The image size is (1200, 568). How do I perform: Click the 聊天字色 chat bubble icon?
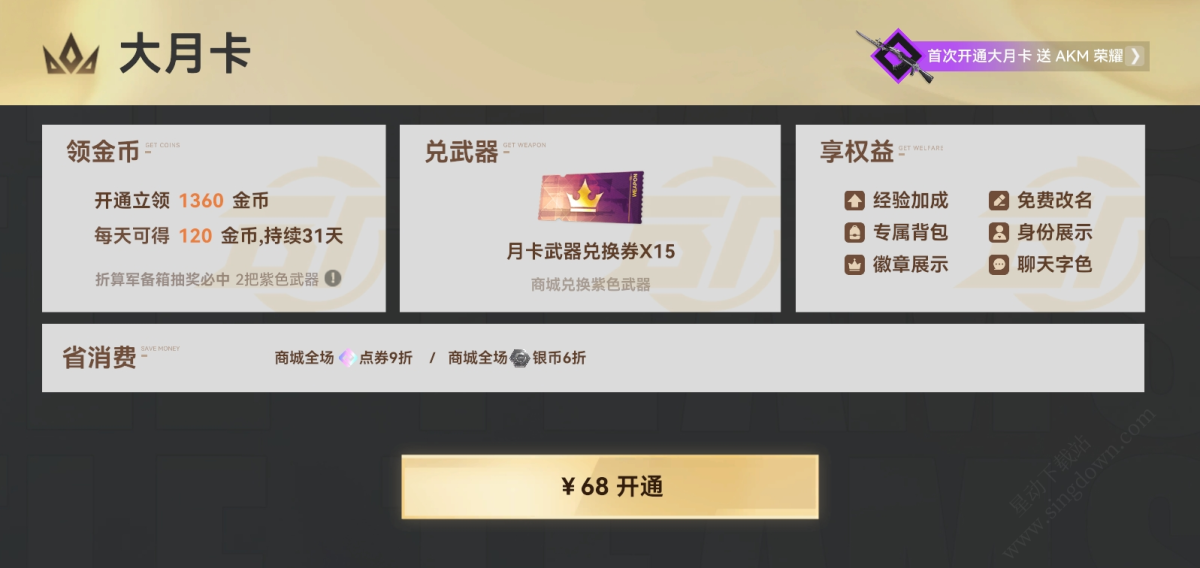998,265
